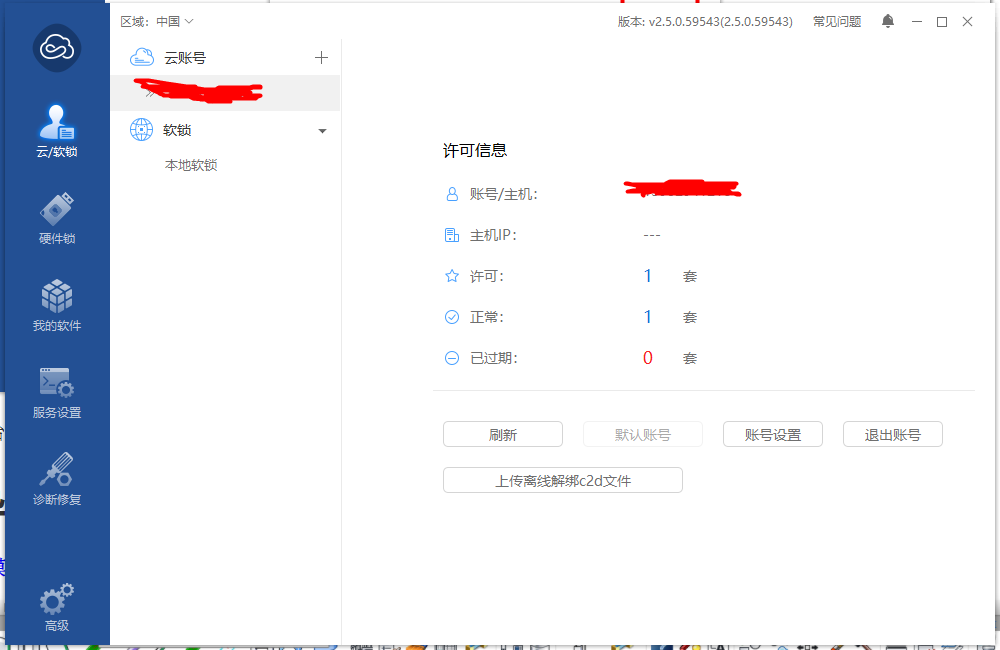The image size is (1000, 650).
Task: Open 服务设置 service settings
Action: (x=56, y=392)
